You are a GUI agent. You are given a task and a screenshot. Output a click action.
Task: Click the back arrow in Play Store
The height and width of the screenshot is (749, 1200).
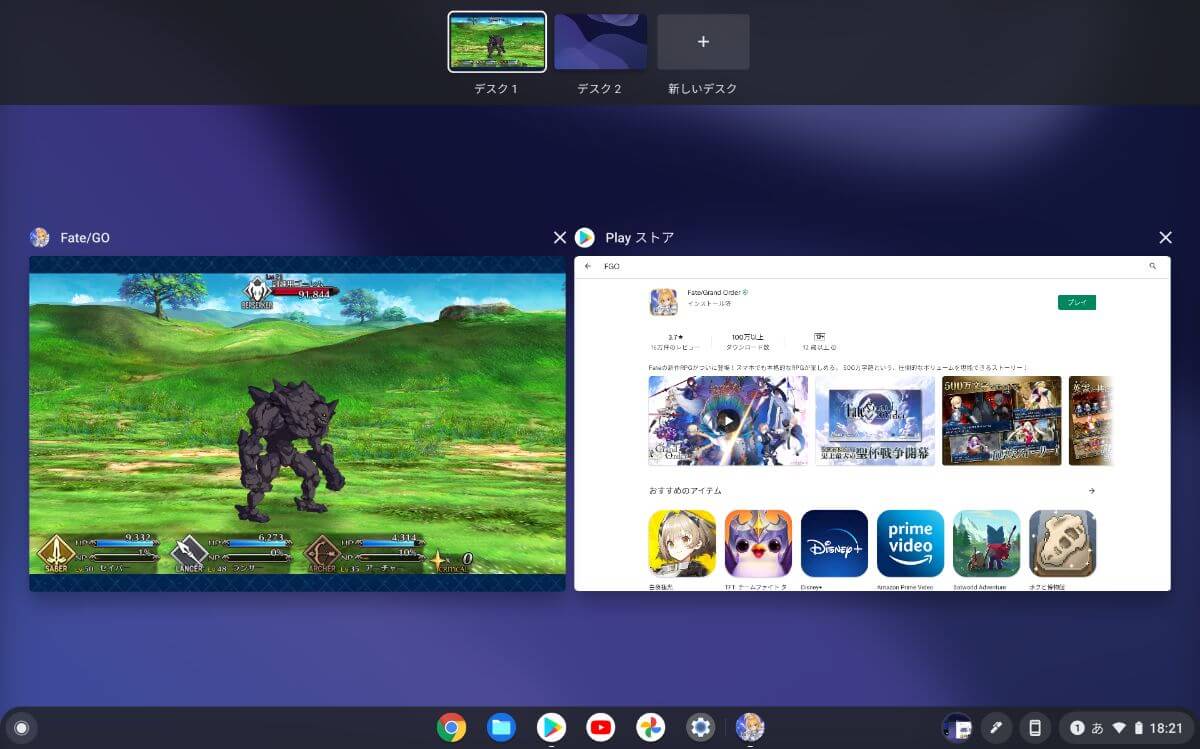pos(588,267)
